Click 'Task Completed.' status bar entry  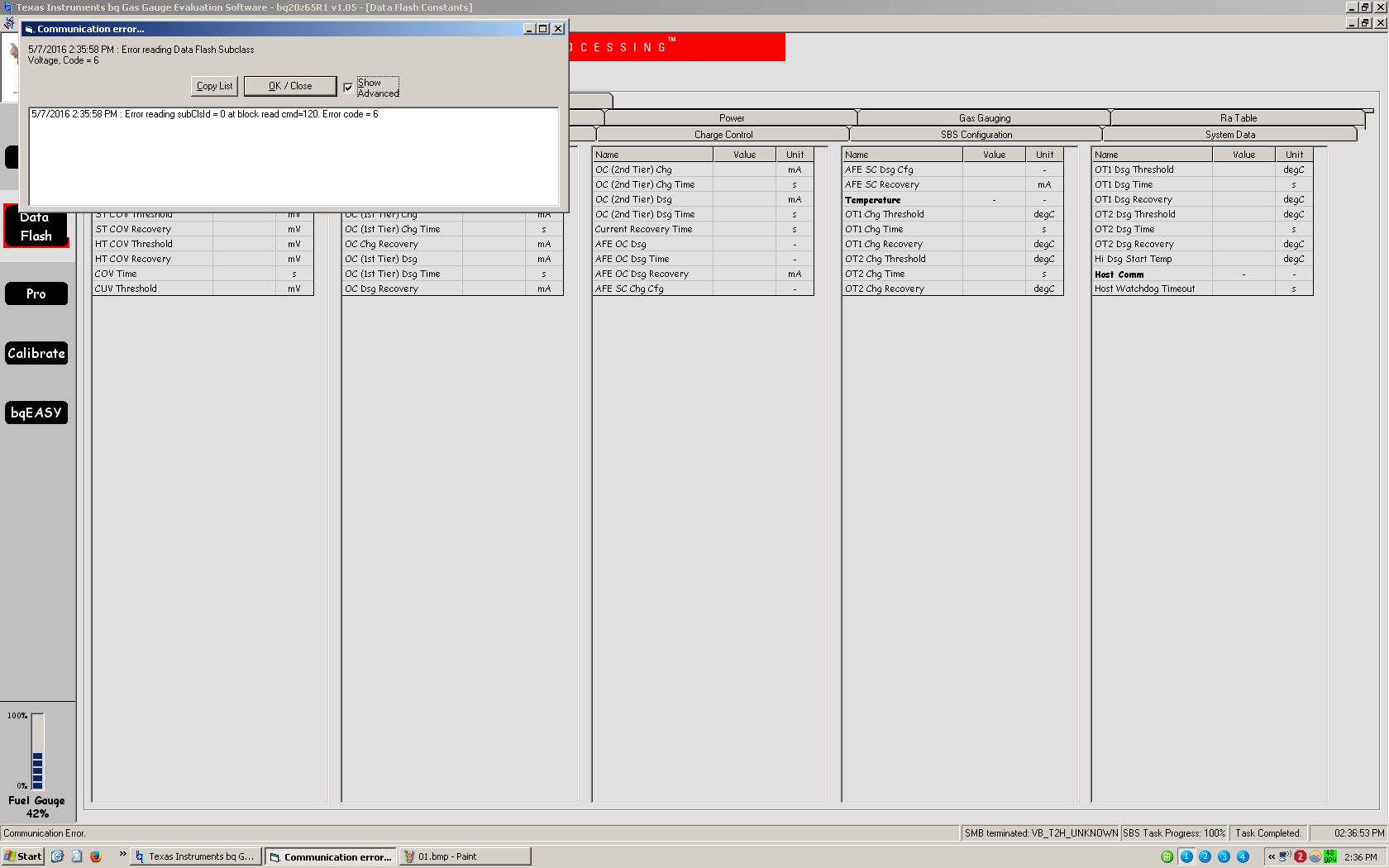[x=1267, y=833]
